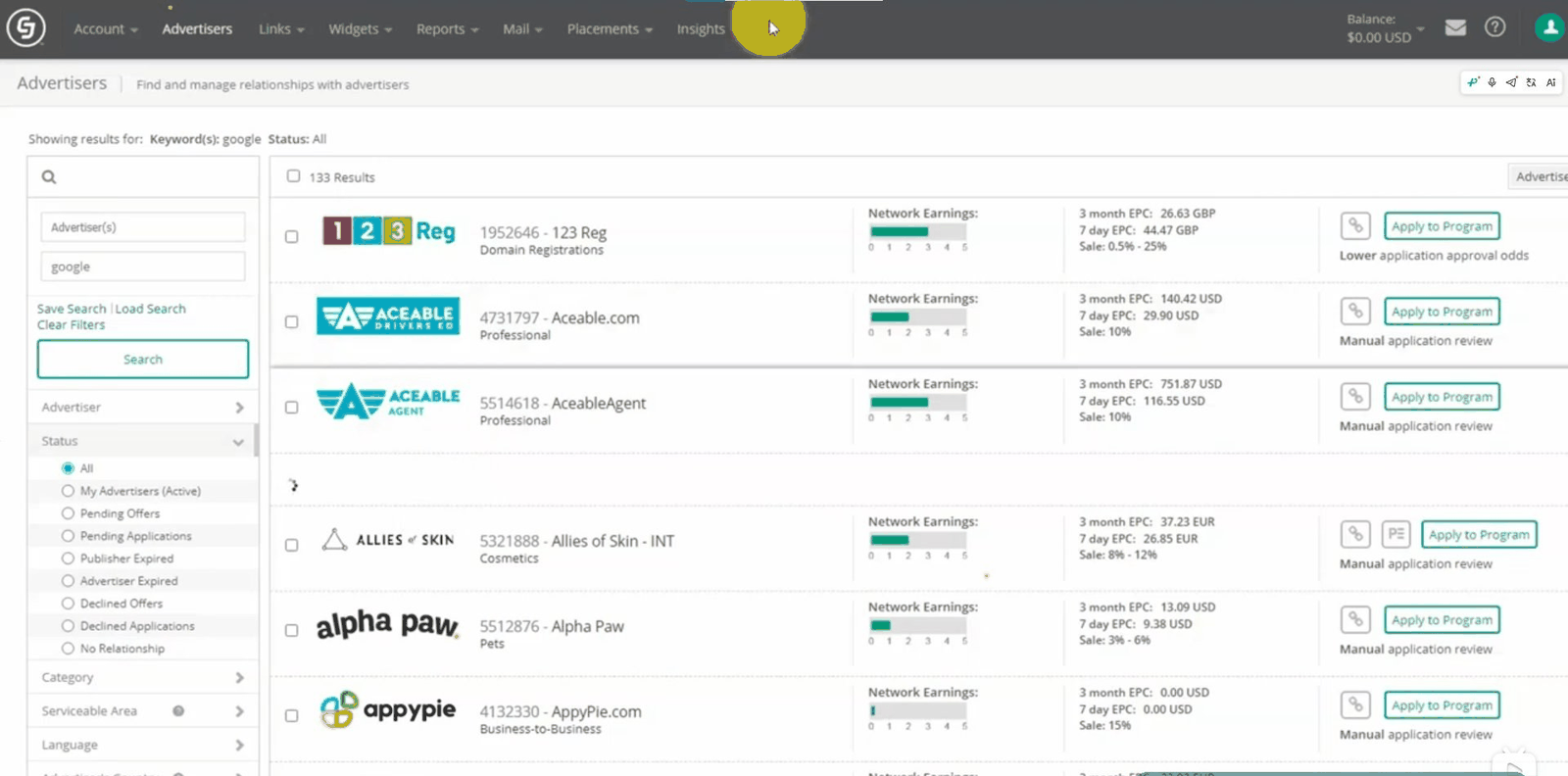
Task: Check the box for Aceable.com
Action: point(291,321)
